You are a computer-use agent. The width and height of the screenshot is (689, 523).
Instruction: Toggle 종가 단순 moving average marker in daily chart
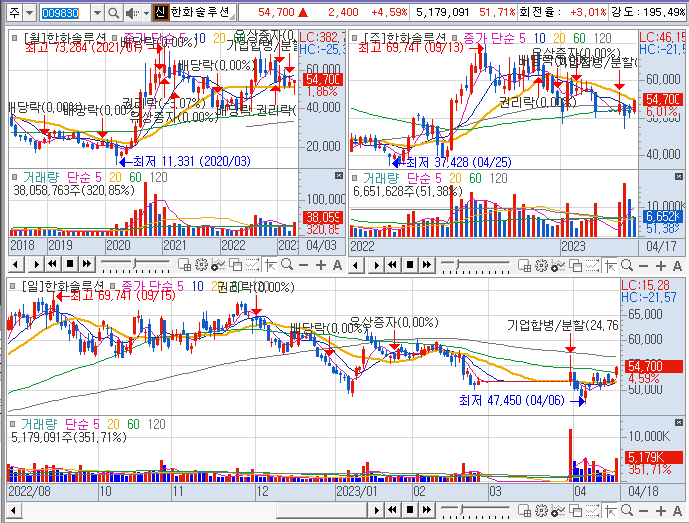coord(112,286)
